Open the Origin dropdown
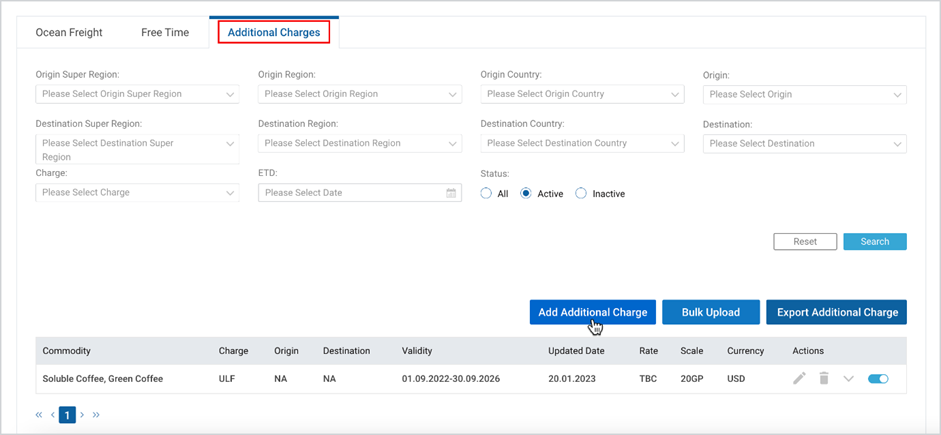Screen dimensions: 941x435 click(805, 94)
